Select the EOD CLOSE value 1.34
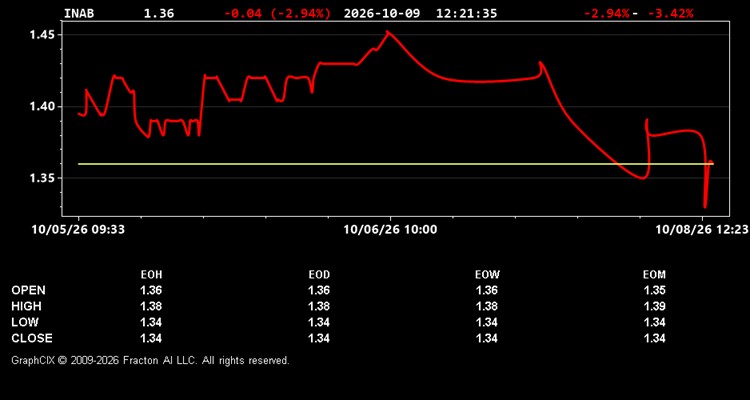The width and height of the screenshot is (750, 400). [319, 338]
